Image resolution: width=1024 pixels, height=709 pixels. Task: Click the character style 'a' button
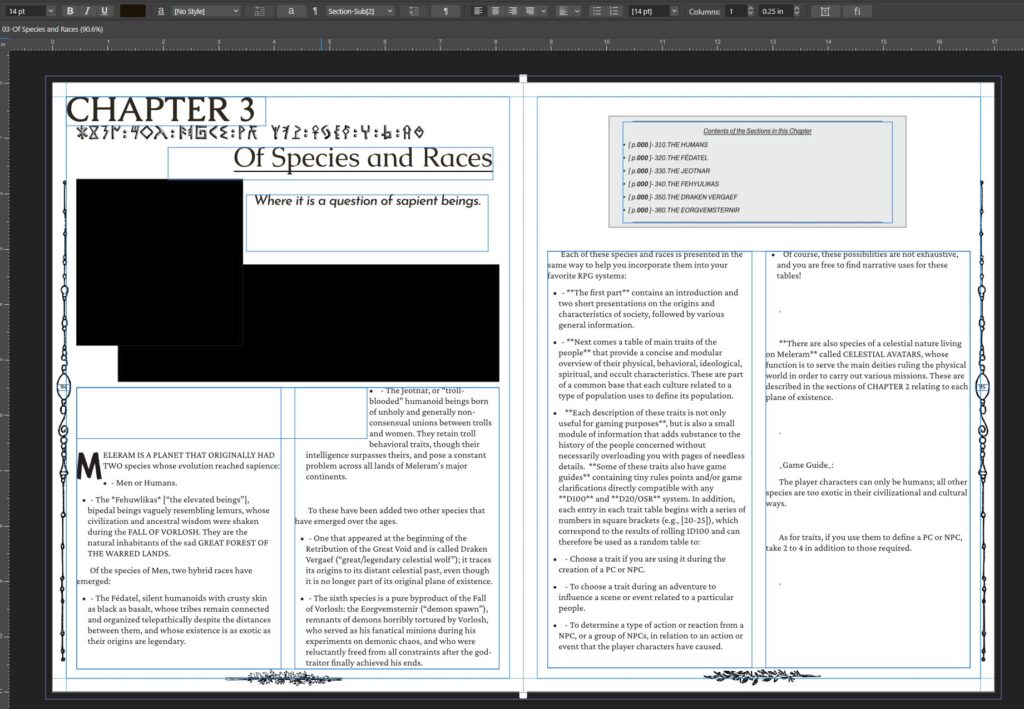[289, 11]
